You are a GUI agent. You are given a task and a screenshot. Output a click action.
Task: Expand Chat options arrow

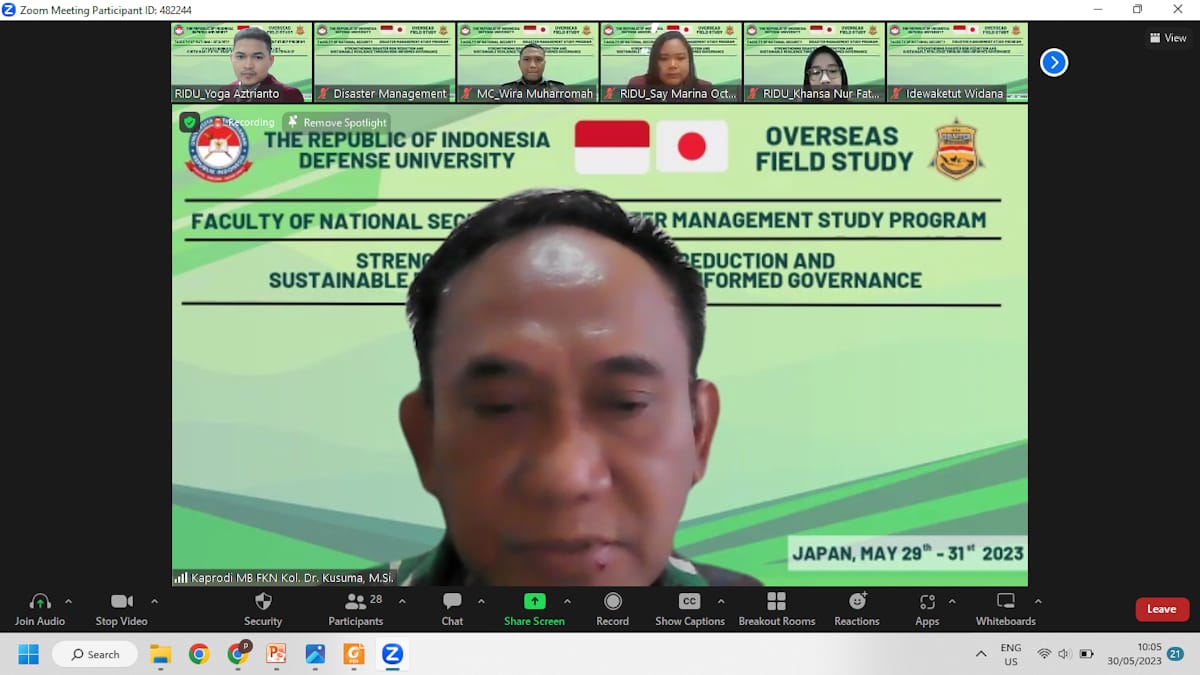481,602
